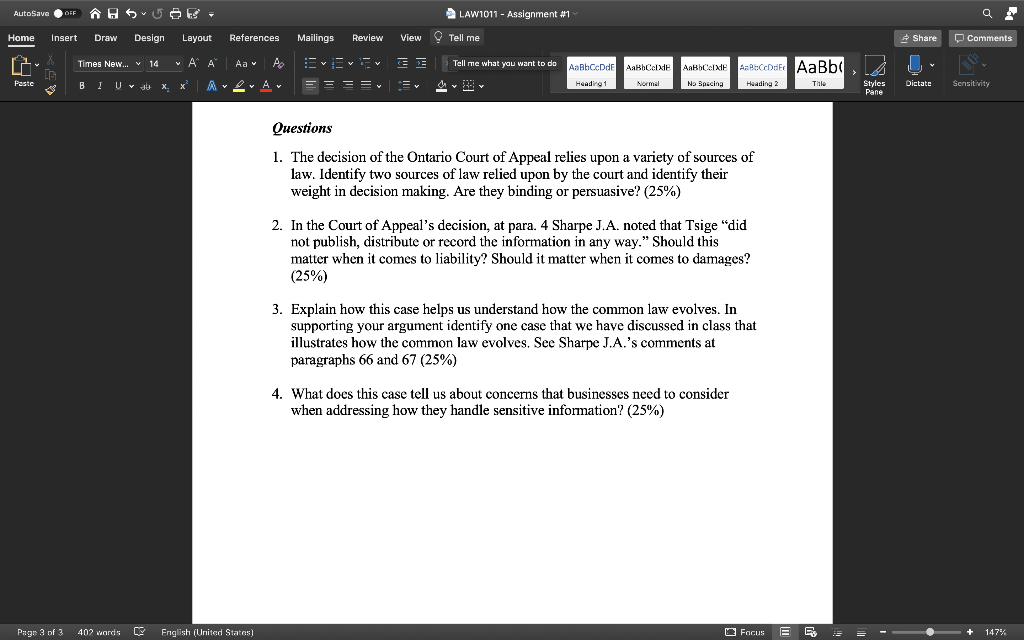Increase paragraph indent

click(421, 63)
